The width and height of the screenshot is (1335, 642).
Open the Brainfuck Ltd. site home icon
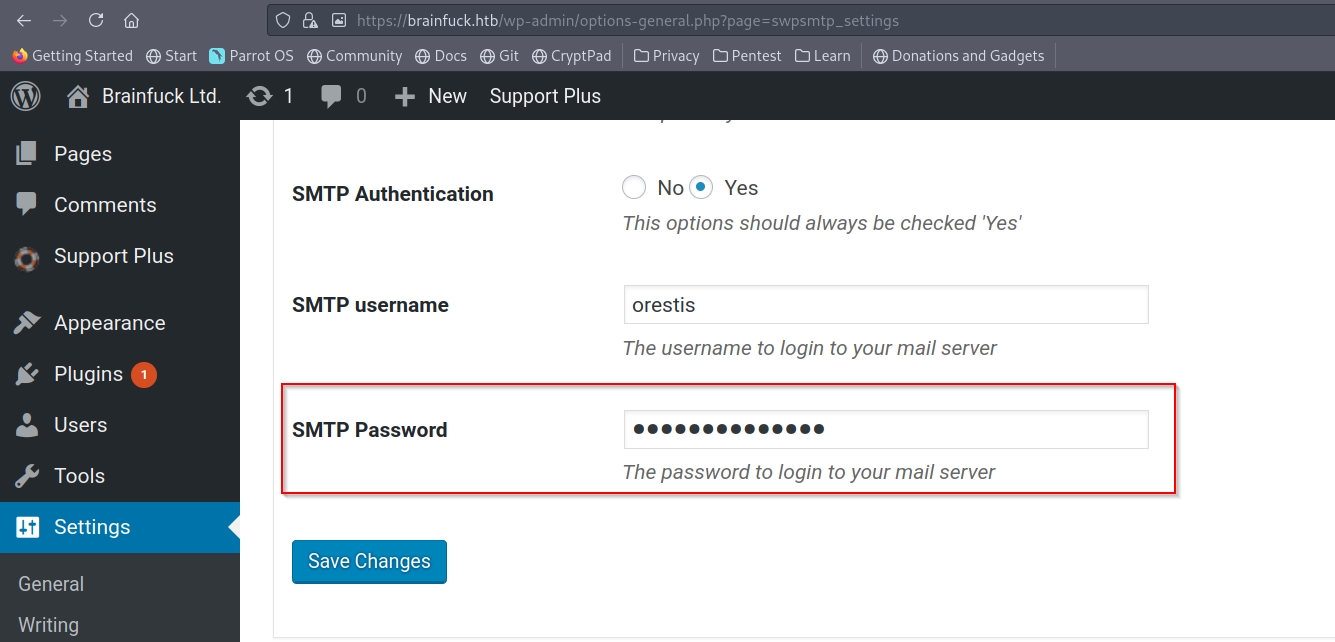[78, 96]
